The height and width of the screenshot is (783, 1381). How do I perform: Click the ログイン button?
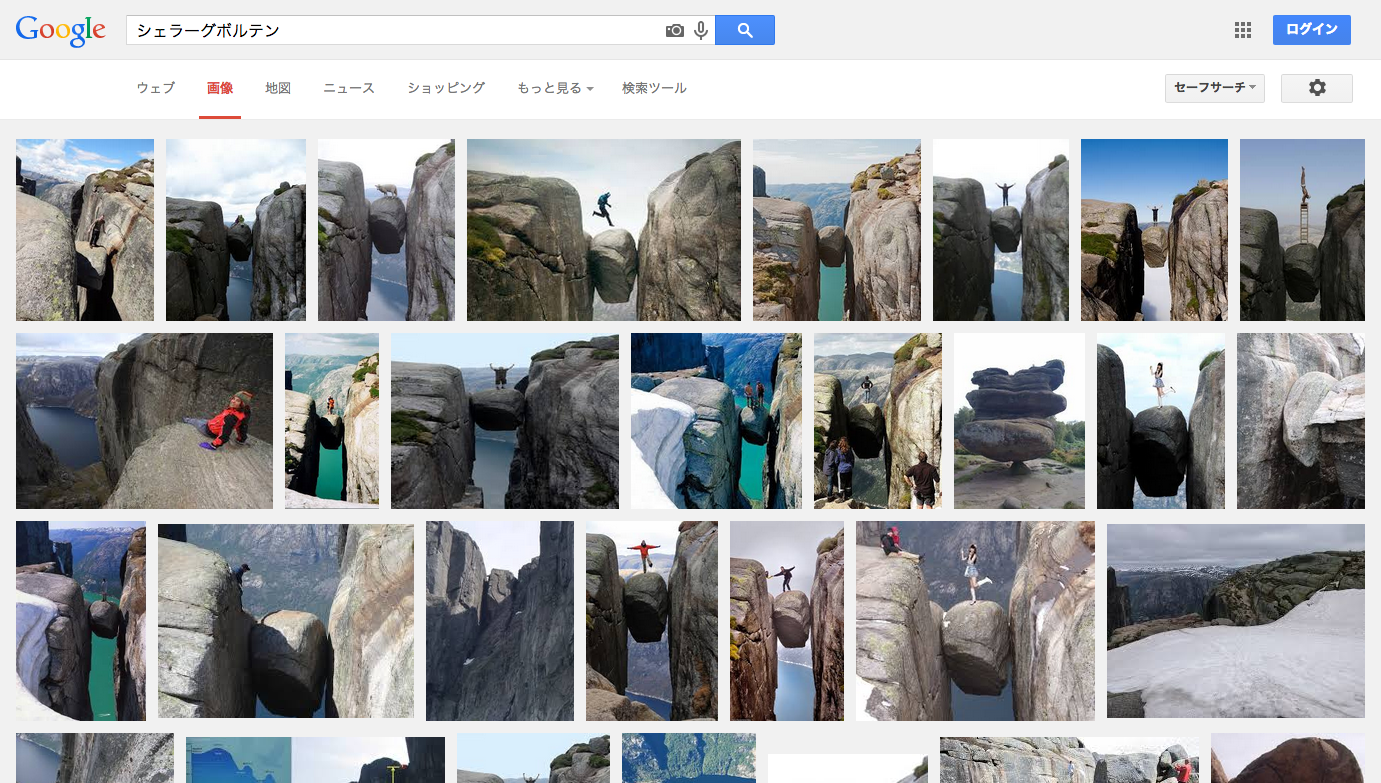point(1311,30)
